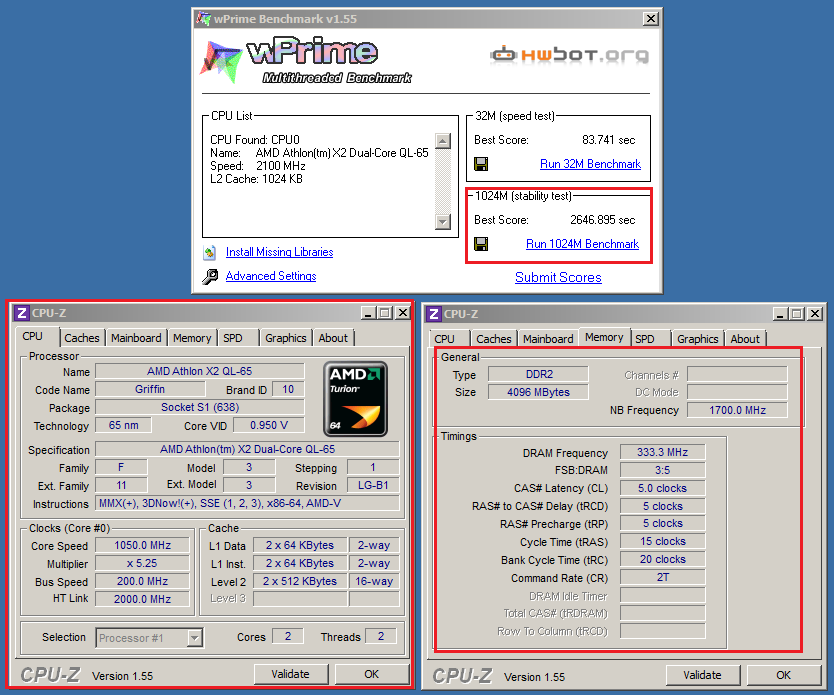Click Validate in right CPU-Z window

[x=702, y=675]
